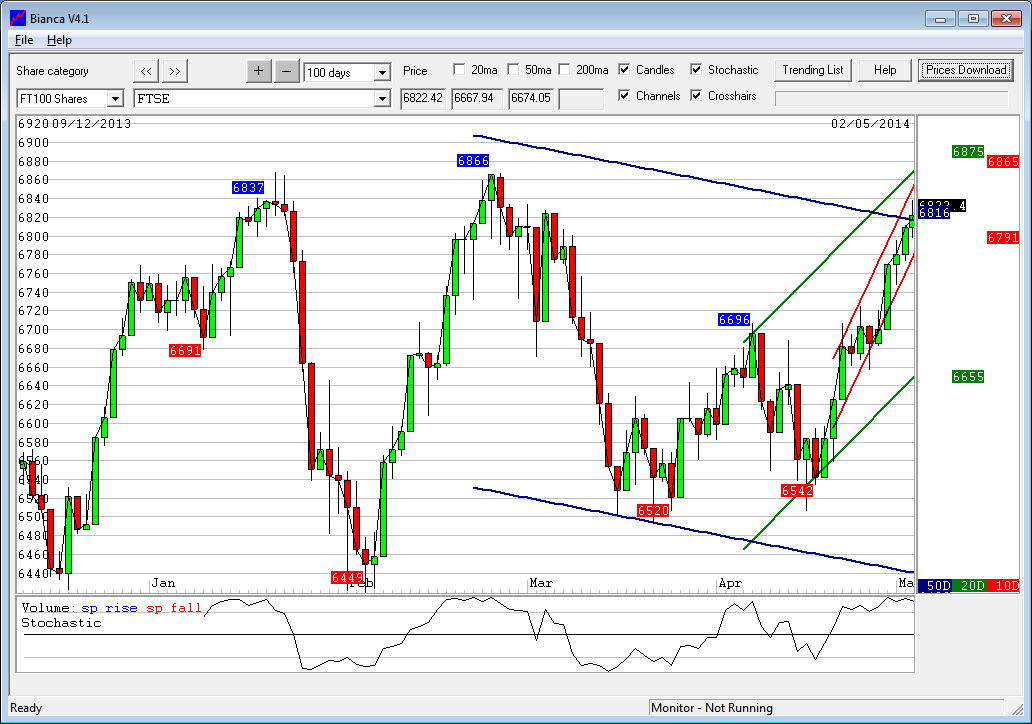The image size is (1032, 724).
Task: Expand the FT100 Shares category dropdown
Action: click(x=114, y=99)
